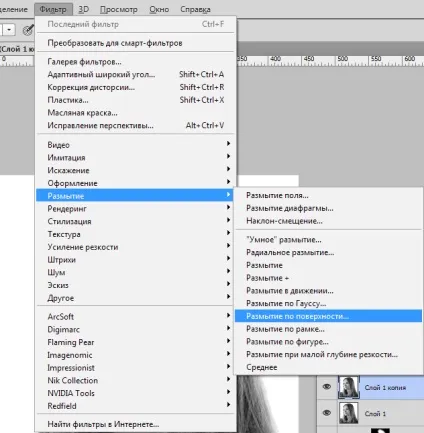Viewport: 424px width, 433px height.
Task: Hide the Слой 1 копия layer
Action: coord(327,387)
